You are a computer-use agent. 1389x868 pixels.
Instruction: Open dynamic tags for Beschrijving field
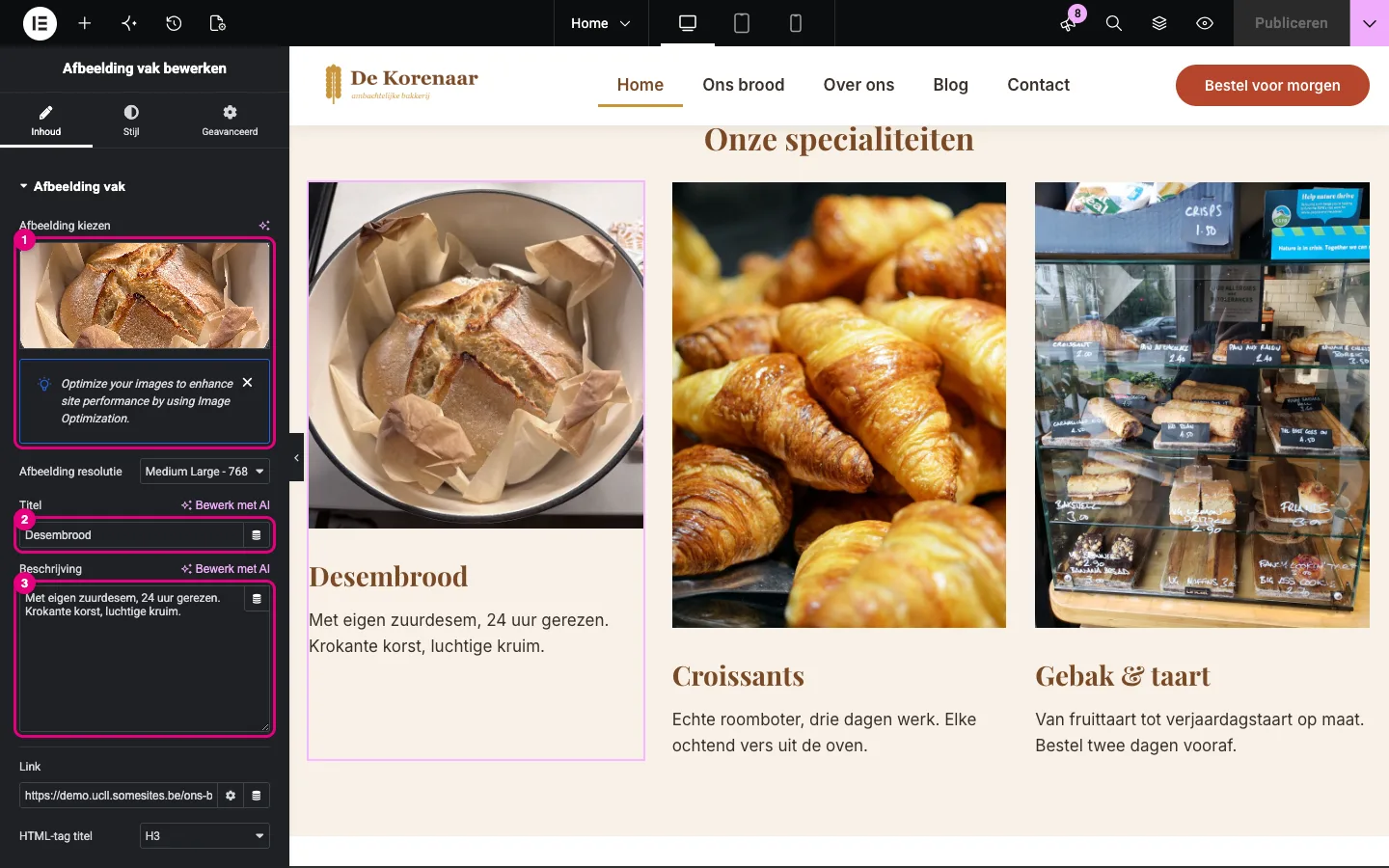(x=257, y=599)
